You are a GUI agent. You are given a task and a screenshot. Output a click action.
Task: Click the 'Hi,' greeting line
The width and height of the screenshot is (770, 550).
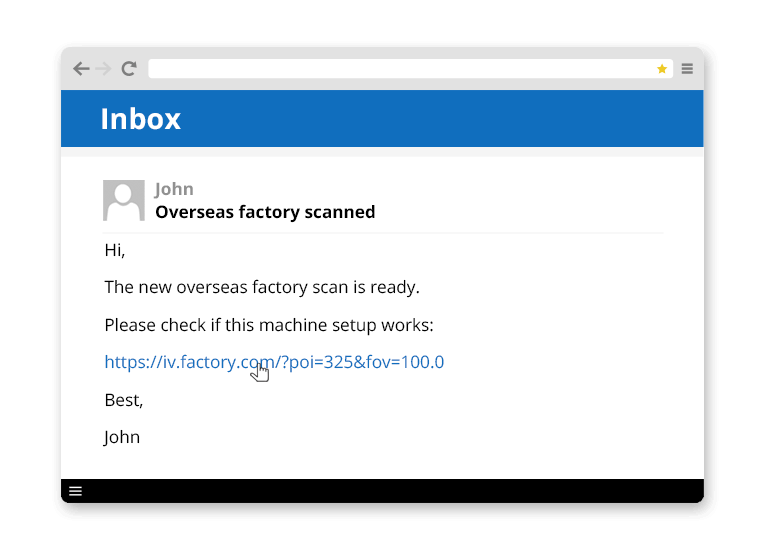pyautogui.click(x=115, y=250)
